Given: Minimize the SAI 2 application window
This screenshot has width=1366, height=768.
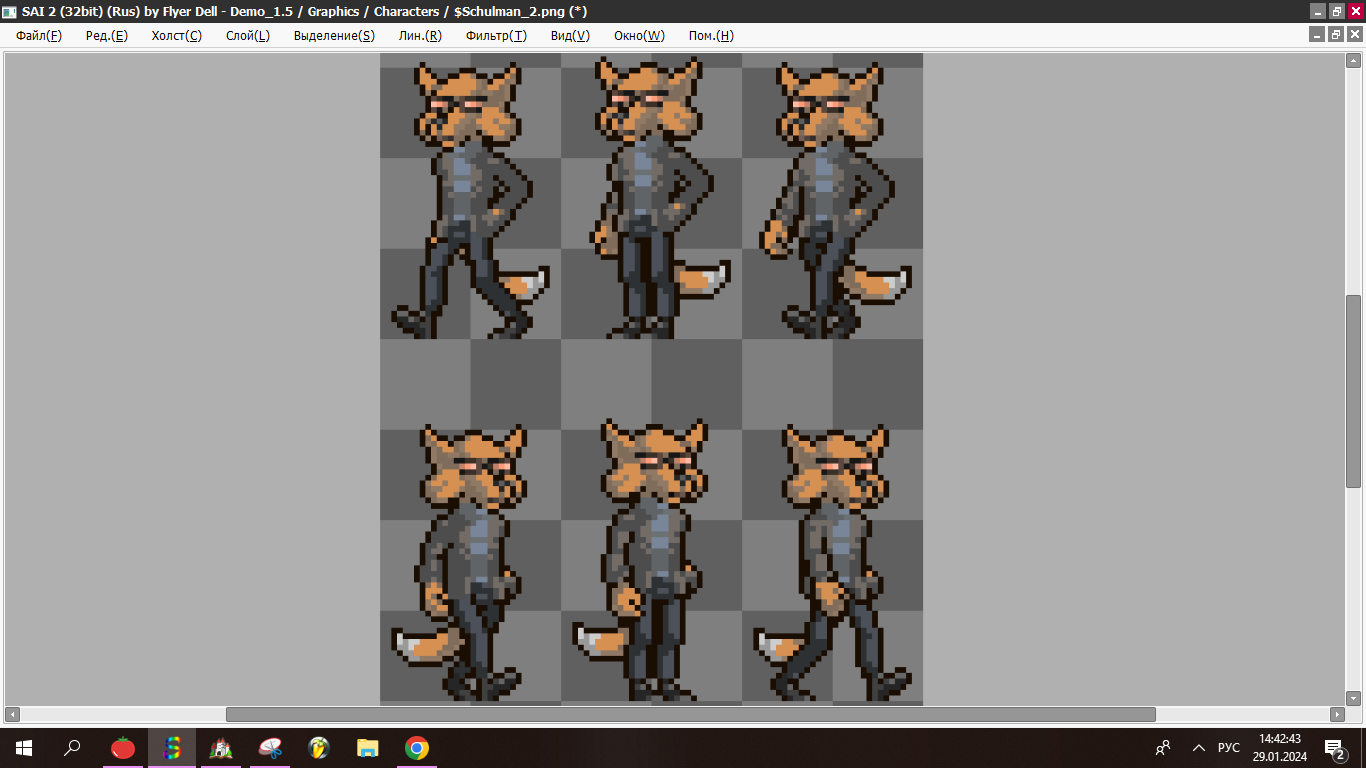Looking at the screenshot, I should coord(1318,11).
